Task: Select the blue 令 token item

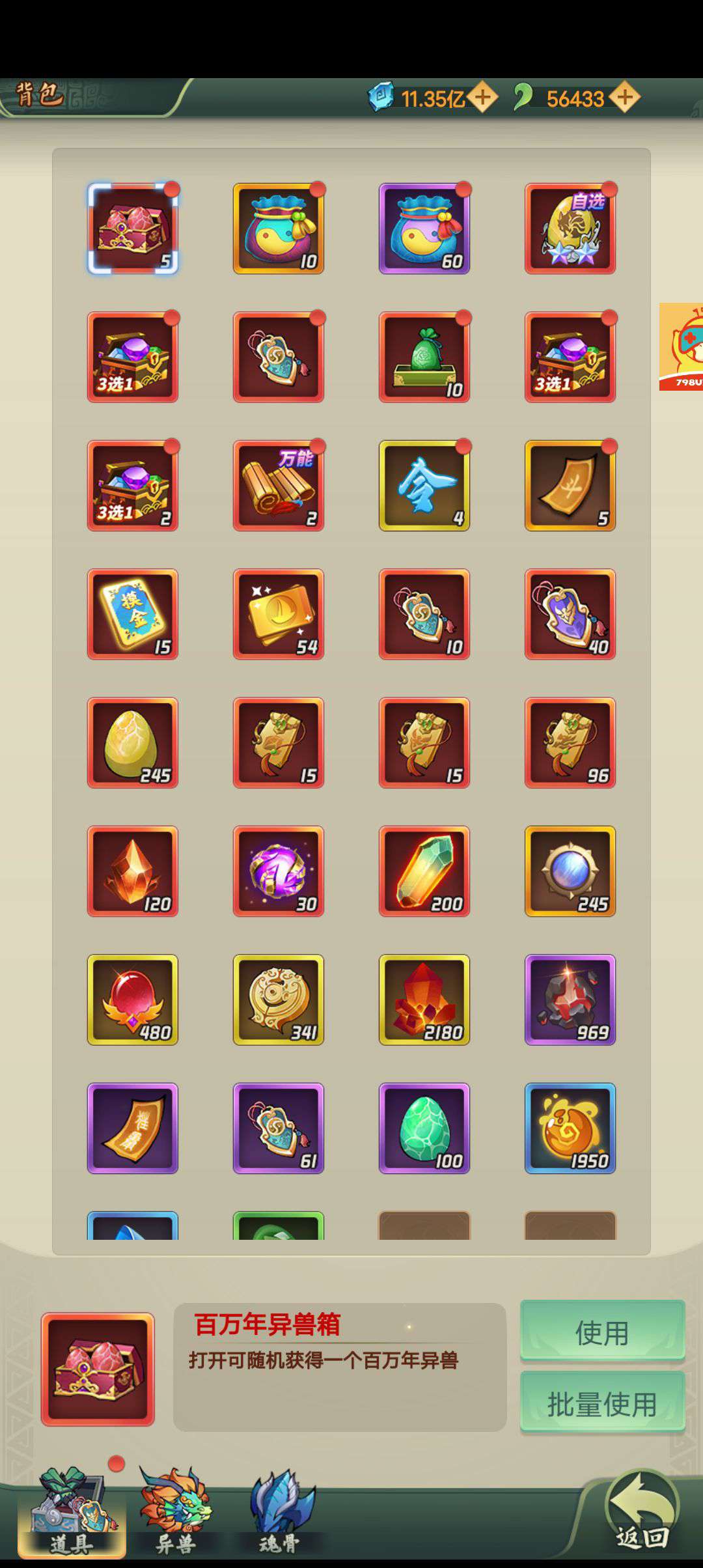Action: (x=424, y=486)
